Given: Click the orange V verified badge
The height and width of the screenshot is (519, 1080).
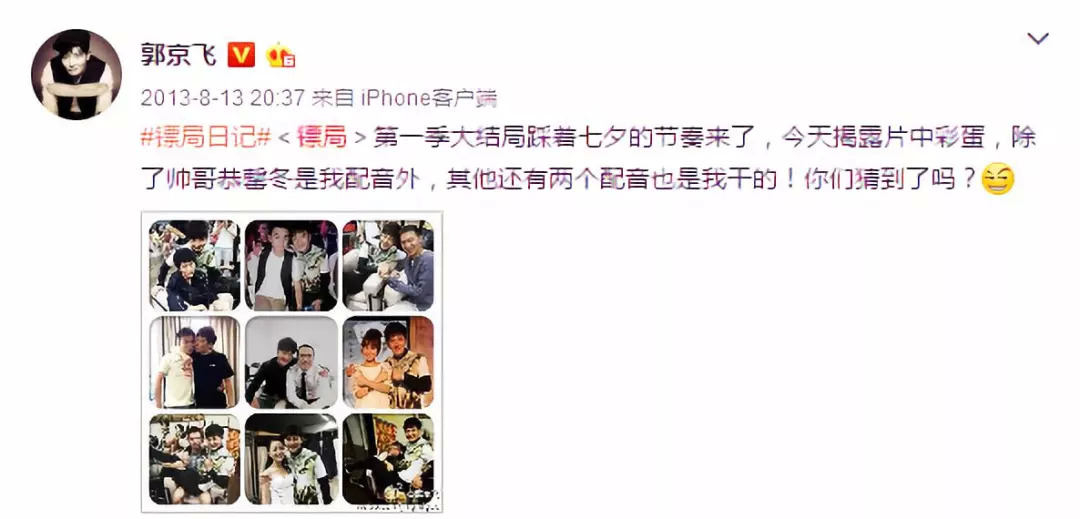Looking at the screenshot, I should [241, 55].
